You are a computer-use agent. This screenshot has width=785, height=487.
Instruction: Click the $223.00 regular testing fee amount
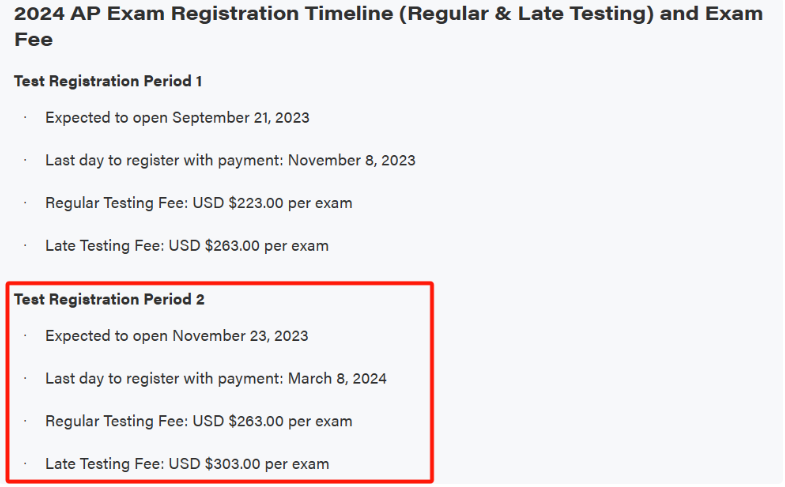pyautogui.click(x=256, y=203)
